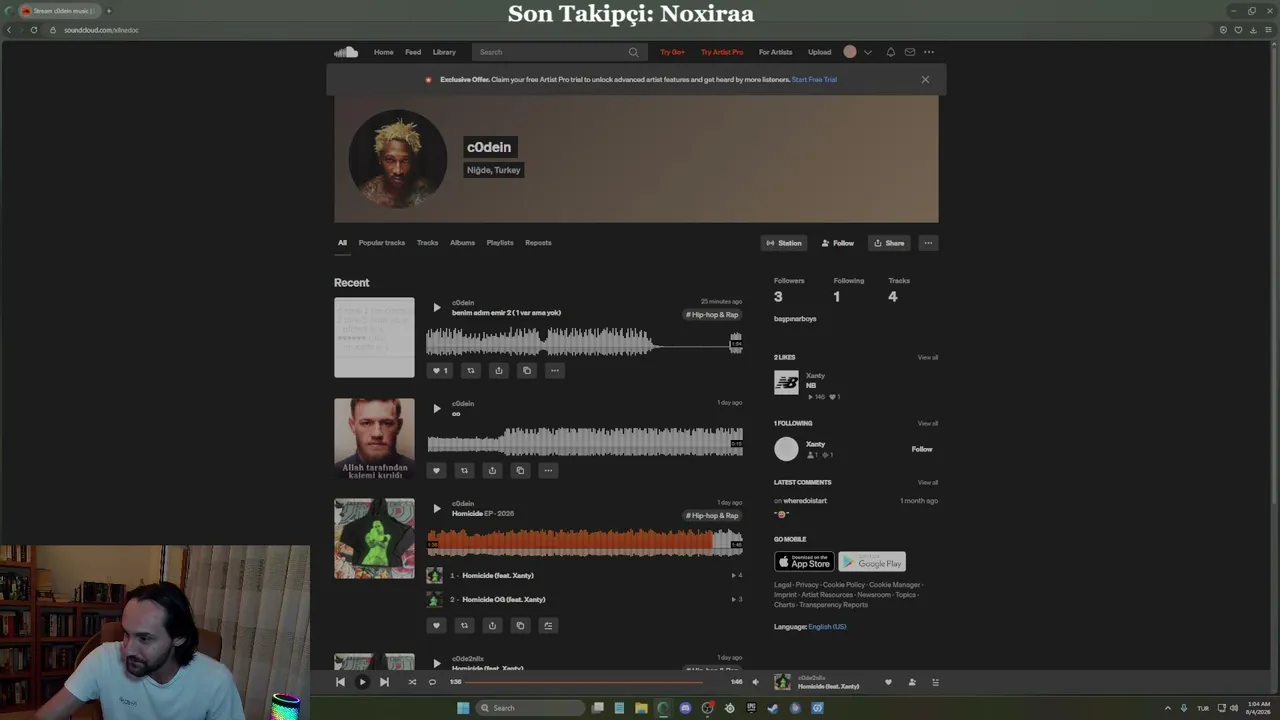
Task: Copy link of the Homicide EP
Action: 520,625
